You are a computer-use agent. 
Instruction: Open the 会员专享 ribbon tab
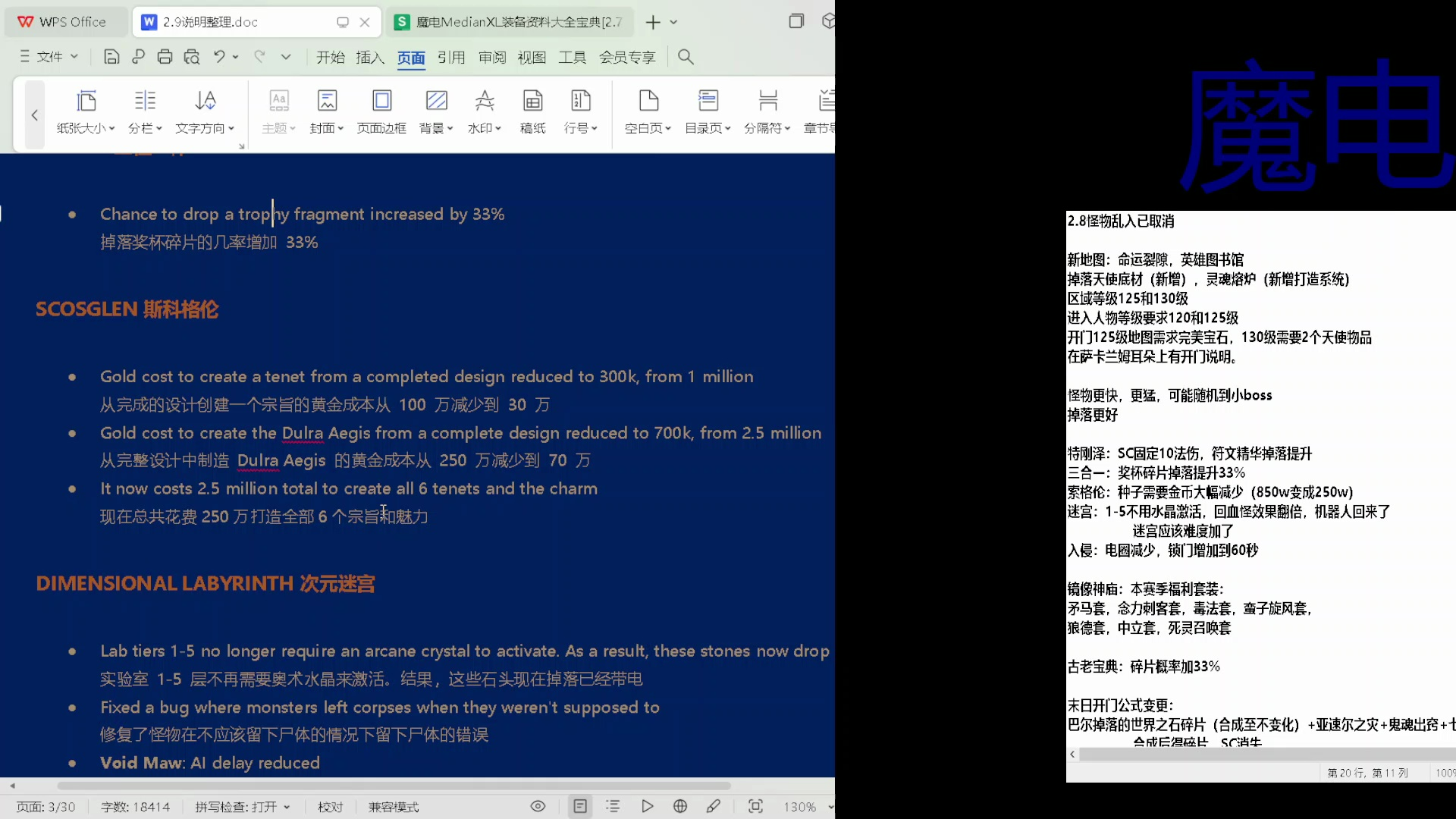627,57
